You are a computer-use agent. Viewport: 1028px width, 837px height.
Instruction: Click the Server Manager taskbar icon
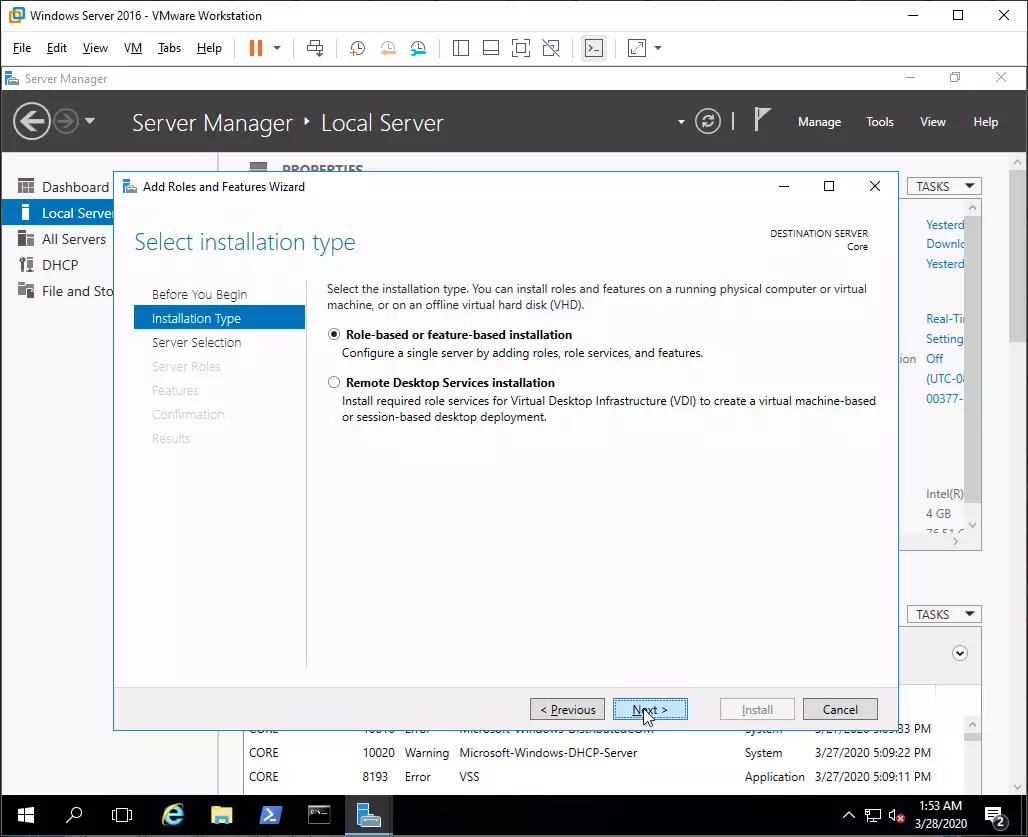(x=368, y=815)
